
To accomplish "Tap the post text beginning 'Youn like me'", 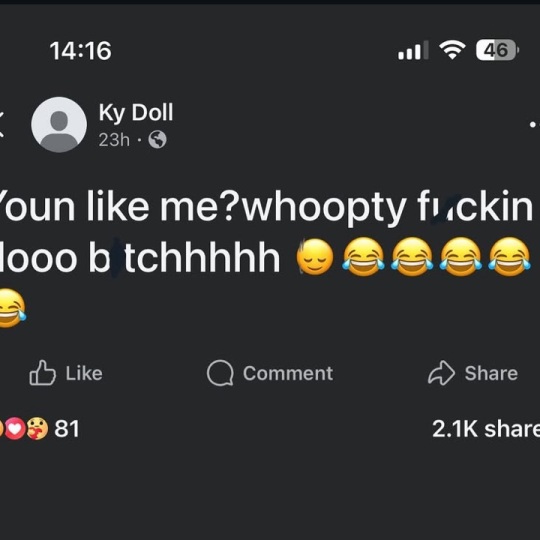I will pos(265,257).
